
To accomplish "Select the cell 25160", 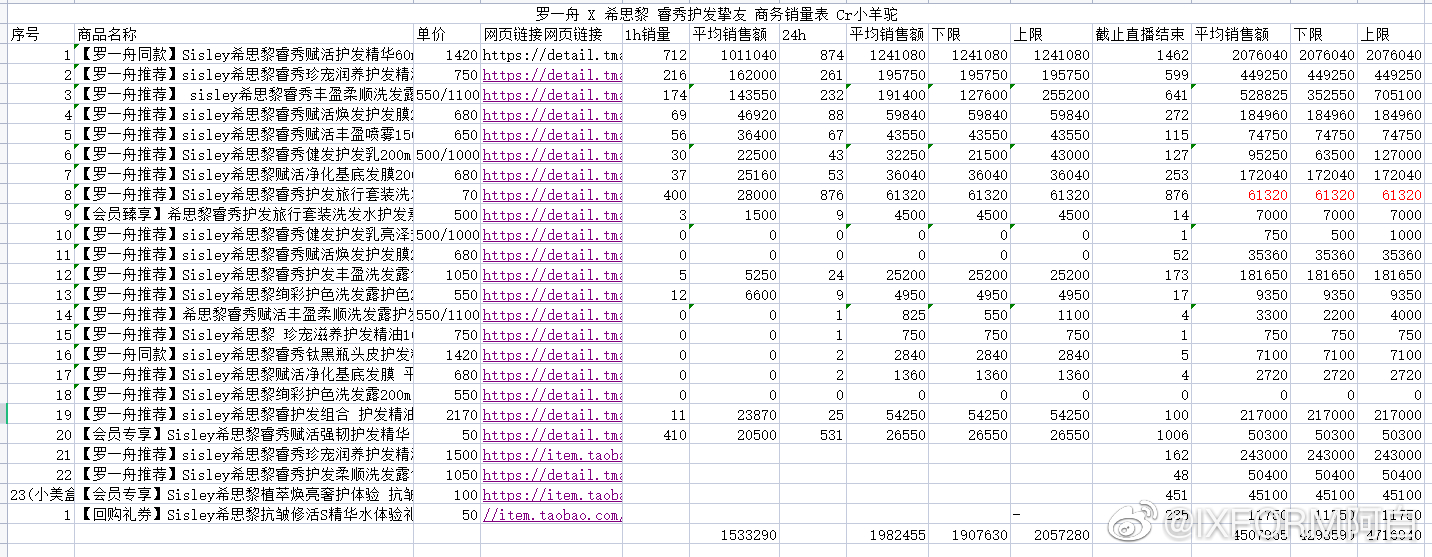I will point(734,175).
